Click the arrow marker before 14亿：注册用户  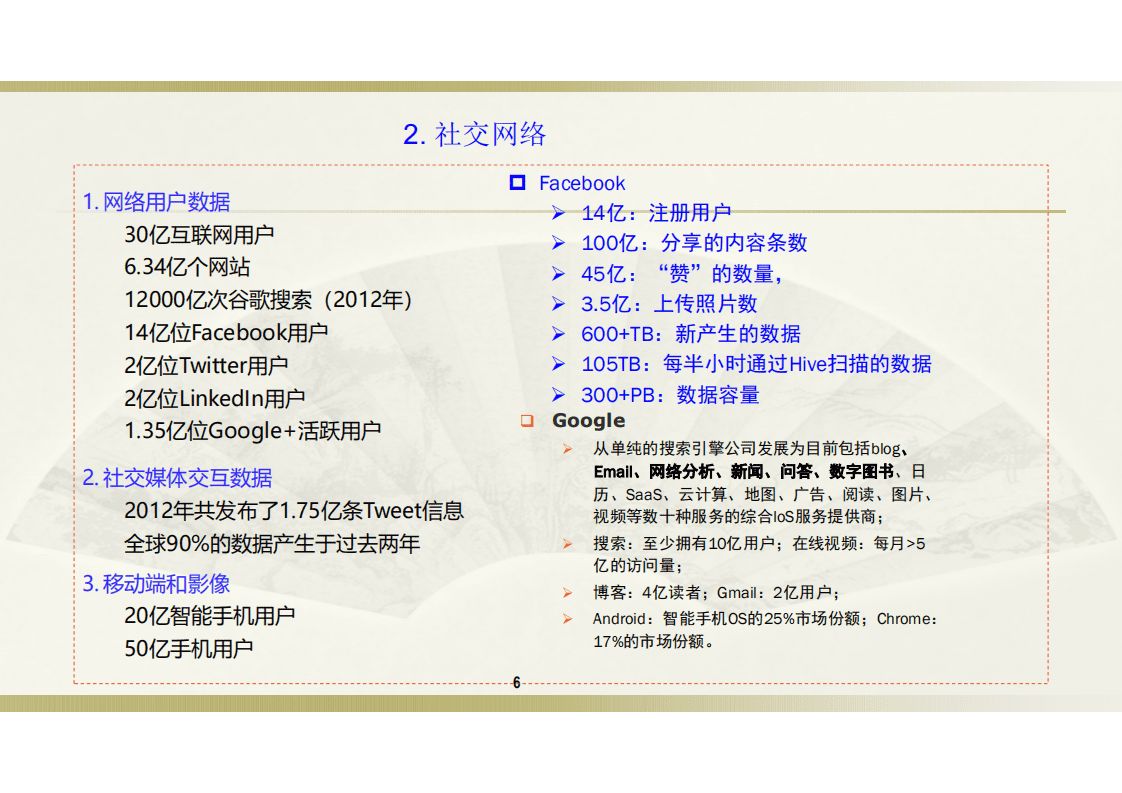click(558, 213)
